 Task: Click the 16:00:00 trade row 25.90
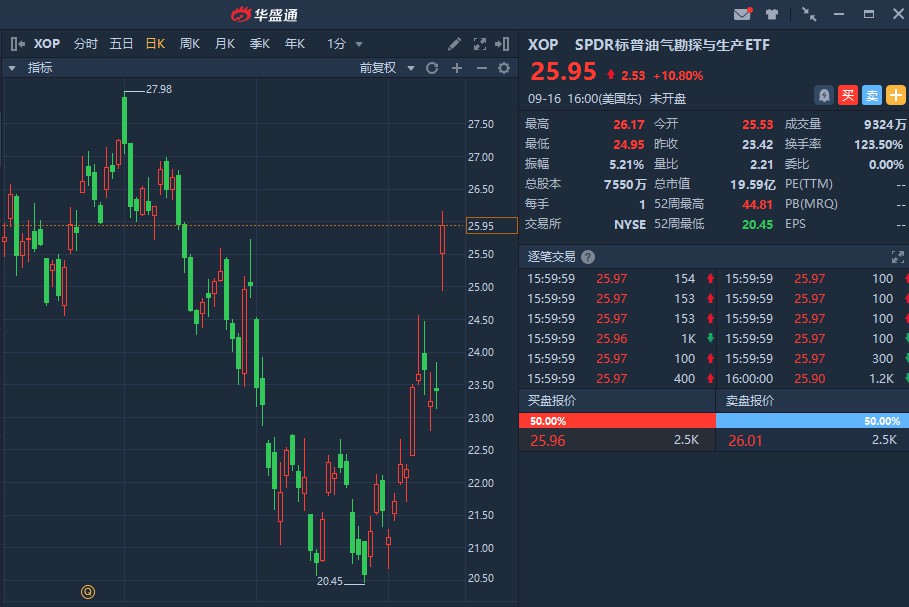pos(812,379)
